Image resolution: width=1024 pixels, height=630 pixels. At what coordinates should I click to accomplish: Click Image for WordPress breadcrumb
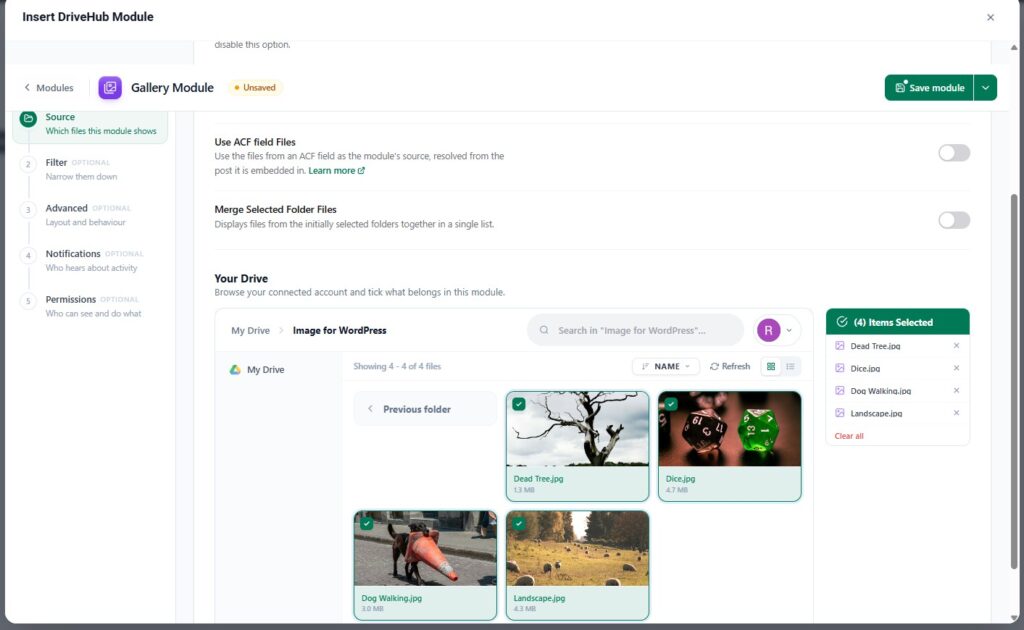click(x=340, y=330)
